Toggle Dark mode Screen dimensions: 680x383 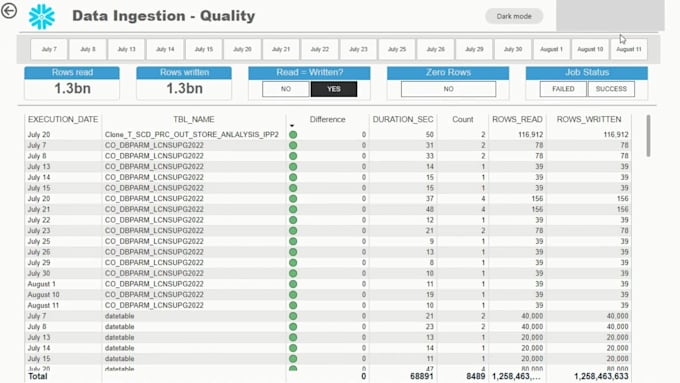point(514,16)
